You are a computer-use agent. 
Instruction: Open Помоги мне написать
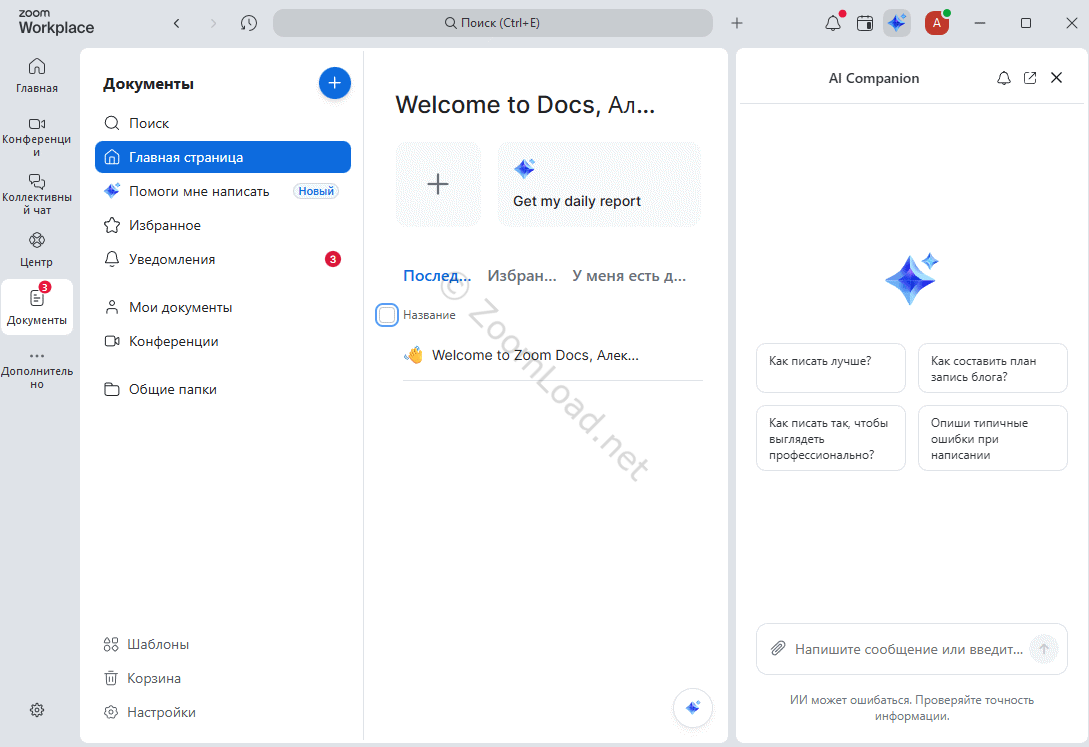[x=223, y=191]
